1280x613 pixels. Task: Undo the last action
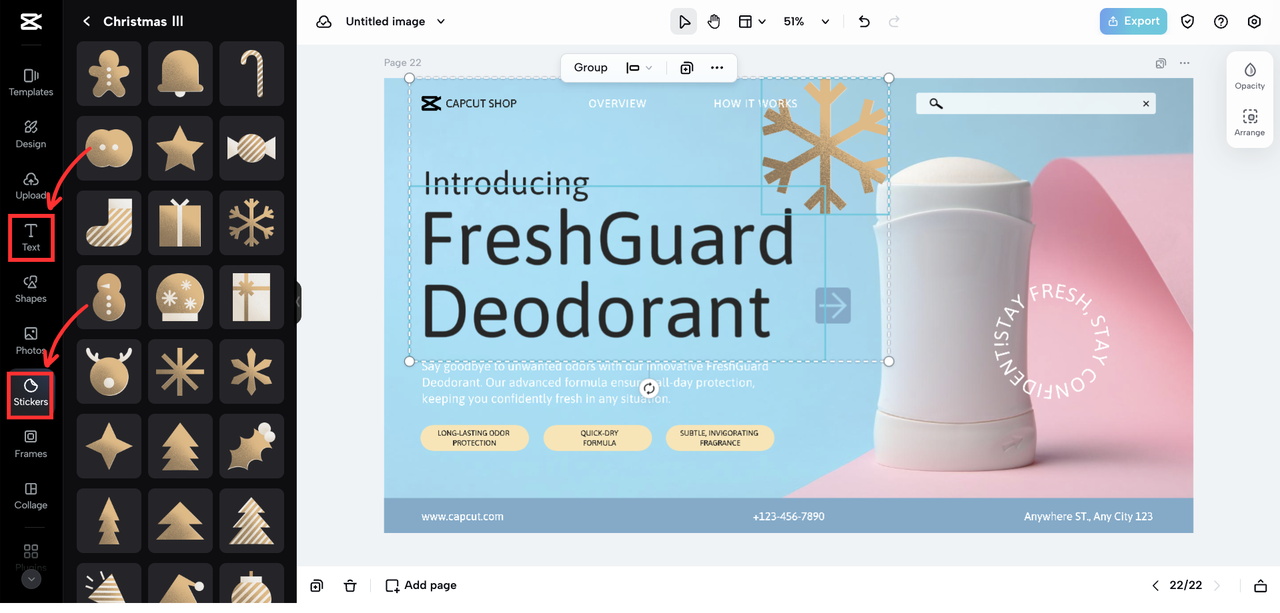click(x=864, y=21)
